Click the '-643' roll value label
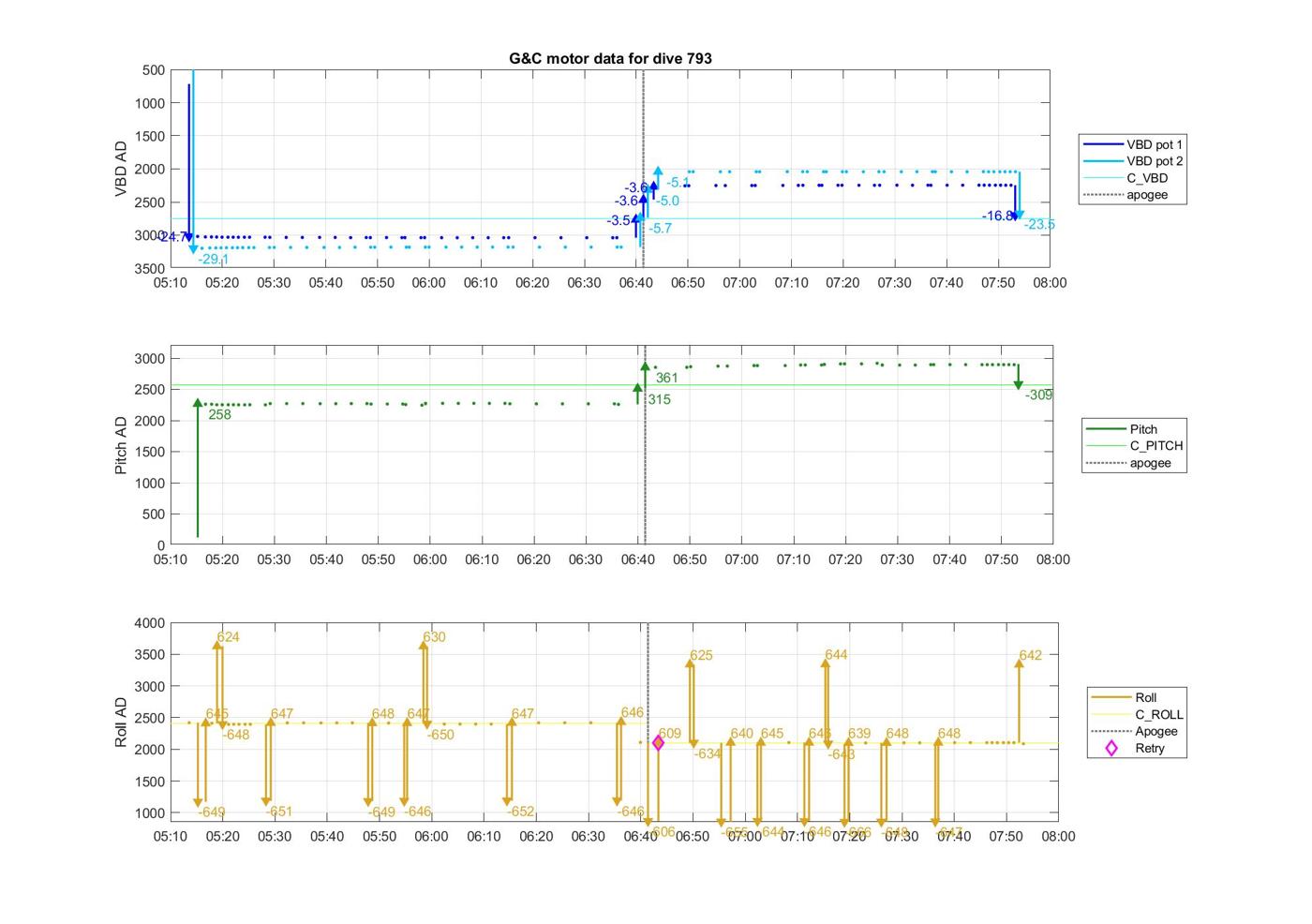 [841, 754]
